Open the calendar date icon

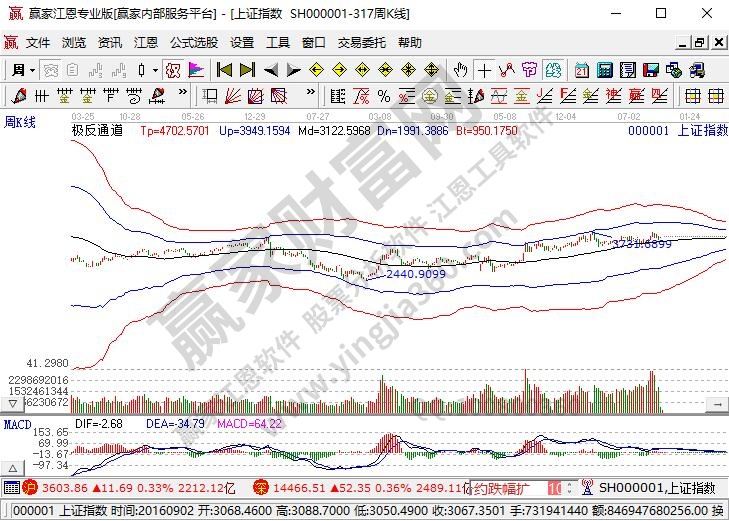coord(582,70)
